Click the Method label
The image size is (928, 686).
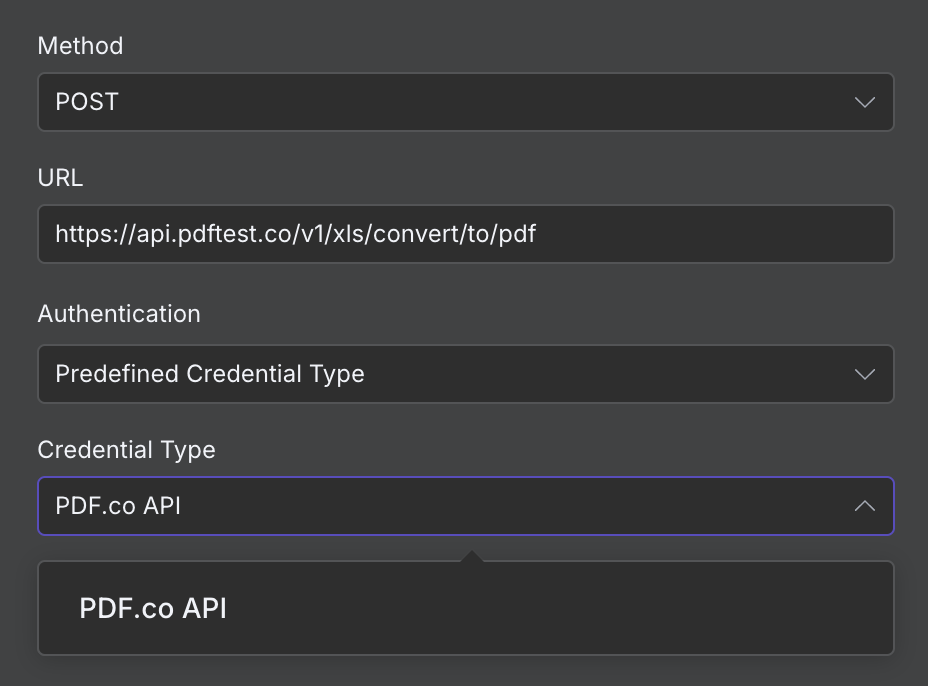click(x=80, y=46)
